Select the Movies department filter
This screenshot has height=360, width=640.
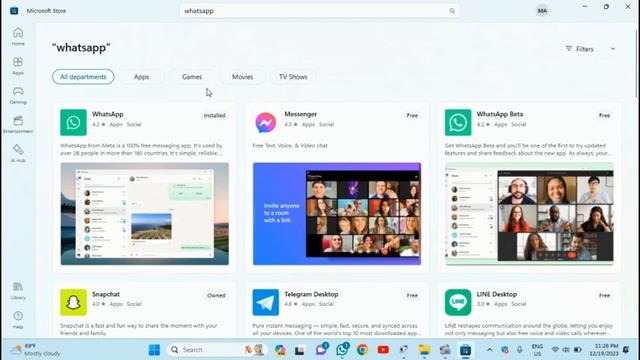(x=242, y=77)
